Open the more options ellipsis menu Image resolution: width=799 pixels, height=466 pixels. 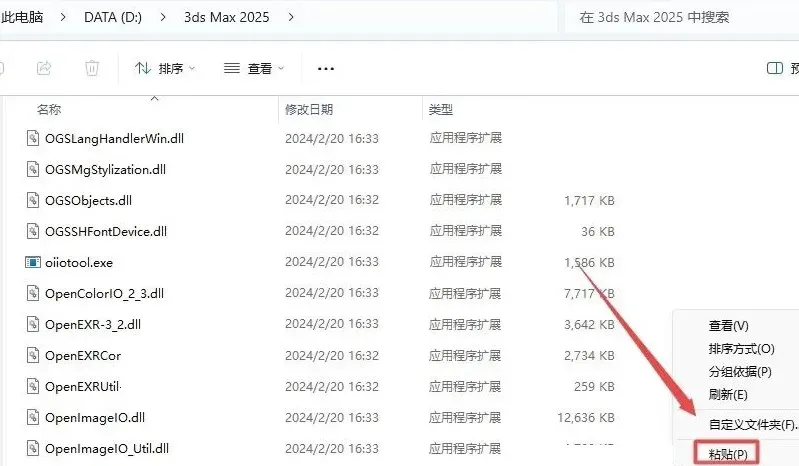click(x=326, y=68)
